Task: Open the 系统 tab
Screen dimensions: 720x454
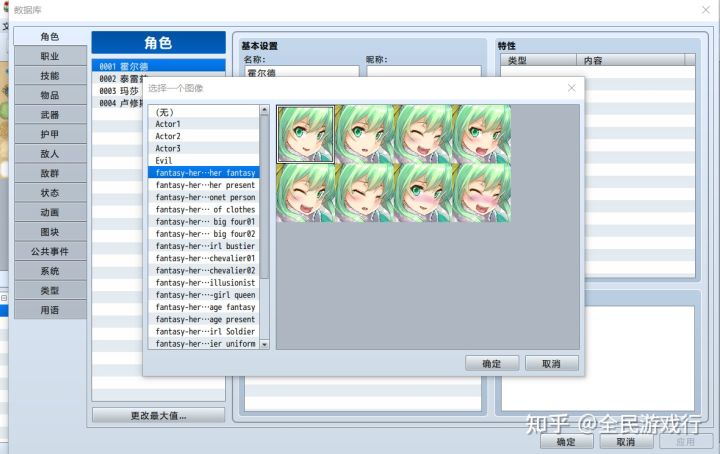Action: coord(50,271)
